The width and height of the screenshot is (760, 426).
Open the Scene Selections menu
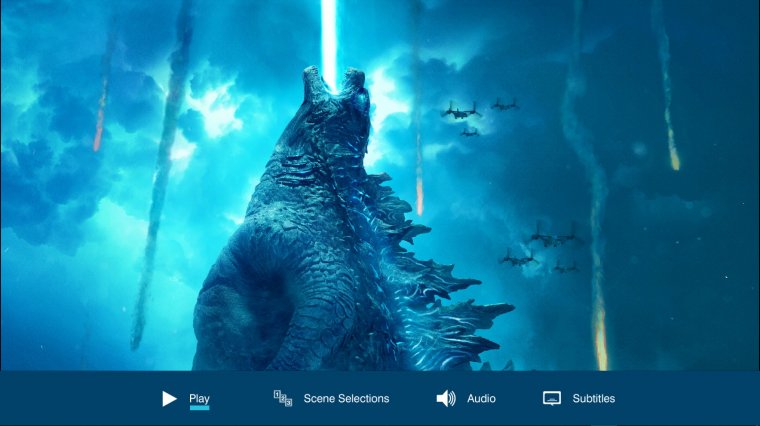coord(346,398)
